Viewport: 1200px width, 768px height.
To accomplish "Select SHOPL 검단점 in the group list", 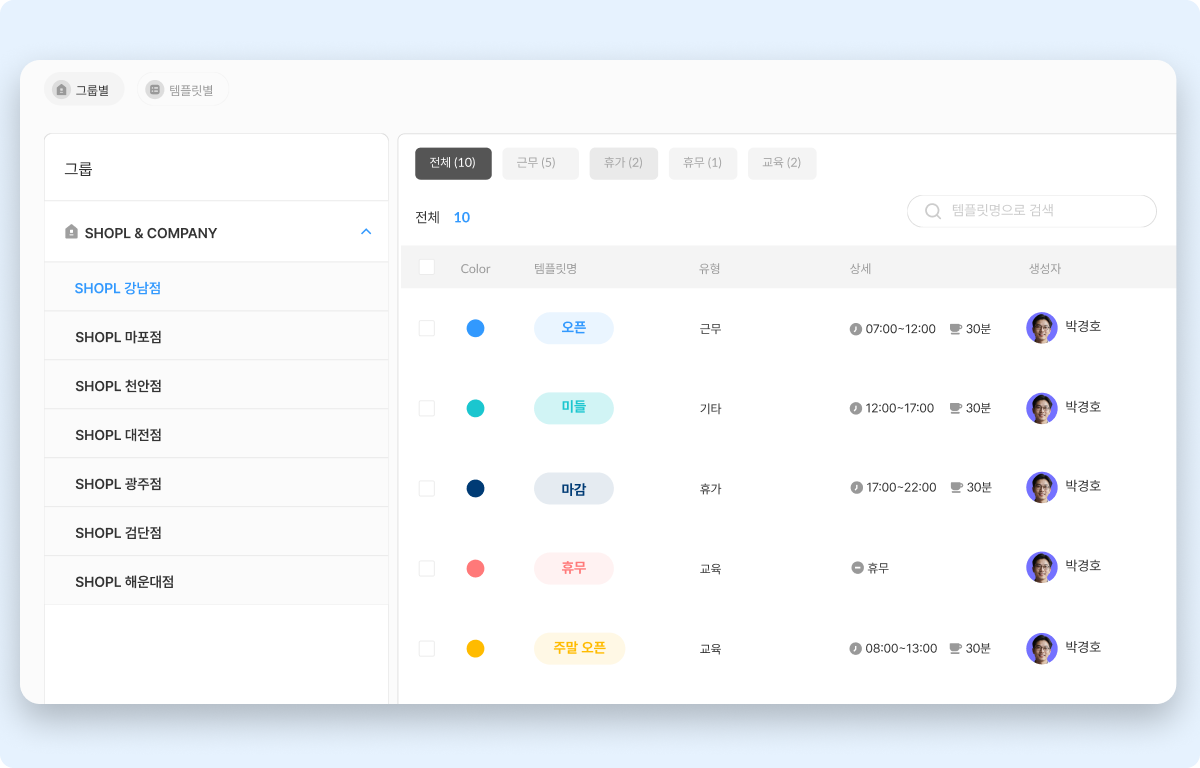I will tap(216, 532).
